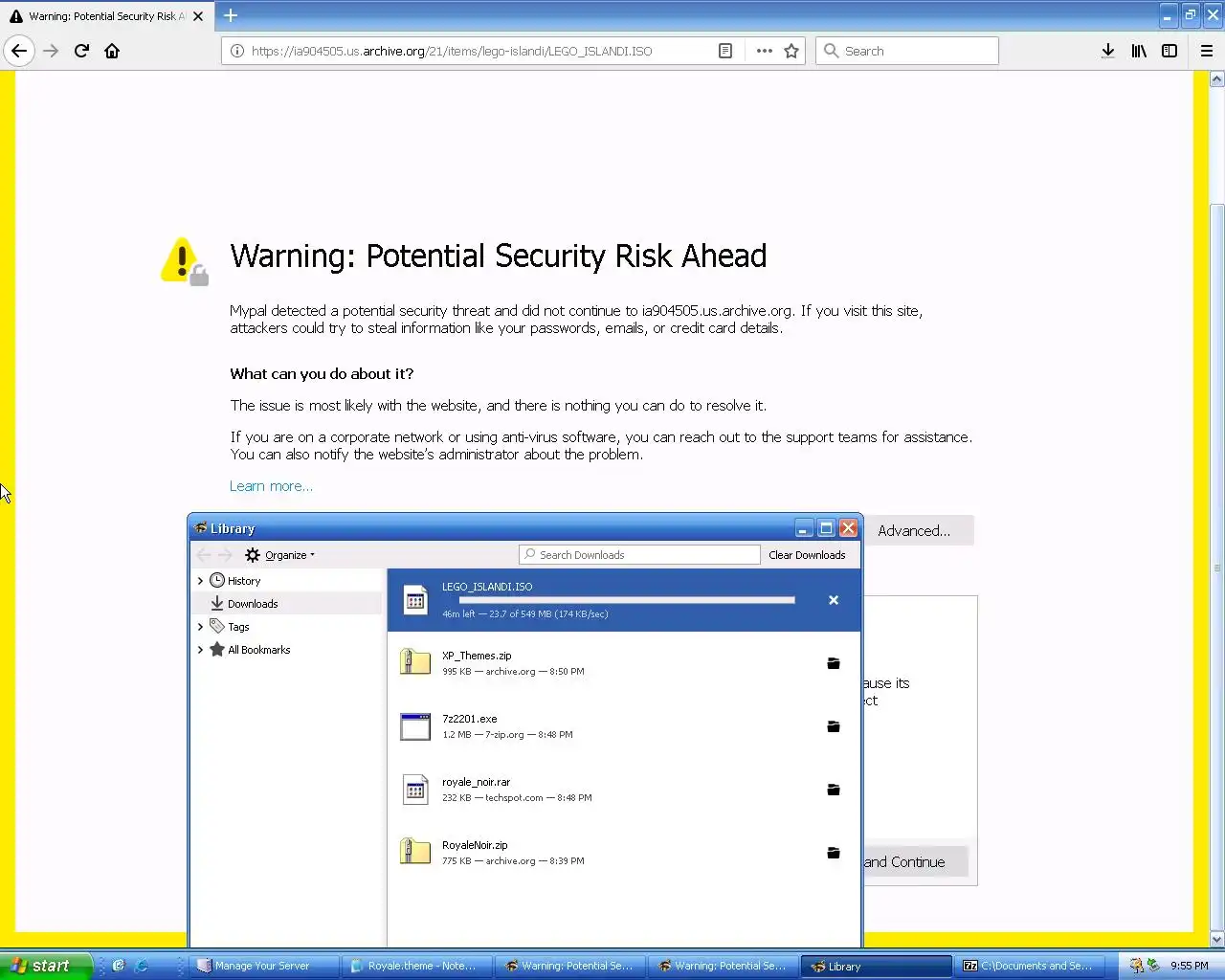Switch to Manage Your Server taskbar item
The height and width of the screenshot is (980, 1225).
coord(264,966)
